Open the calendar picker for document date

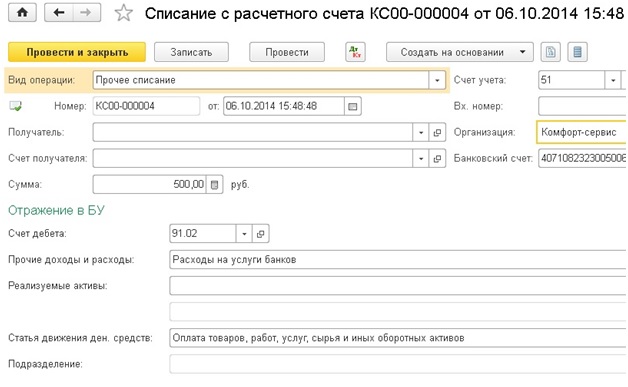(x=352, y=106)
